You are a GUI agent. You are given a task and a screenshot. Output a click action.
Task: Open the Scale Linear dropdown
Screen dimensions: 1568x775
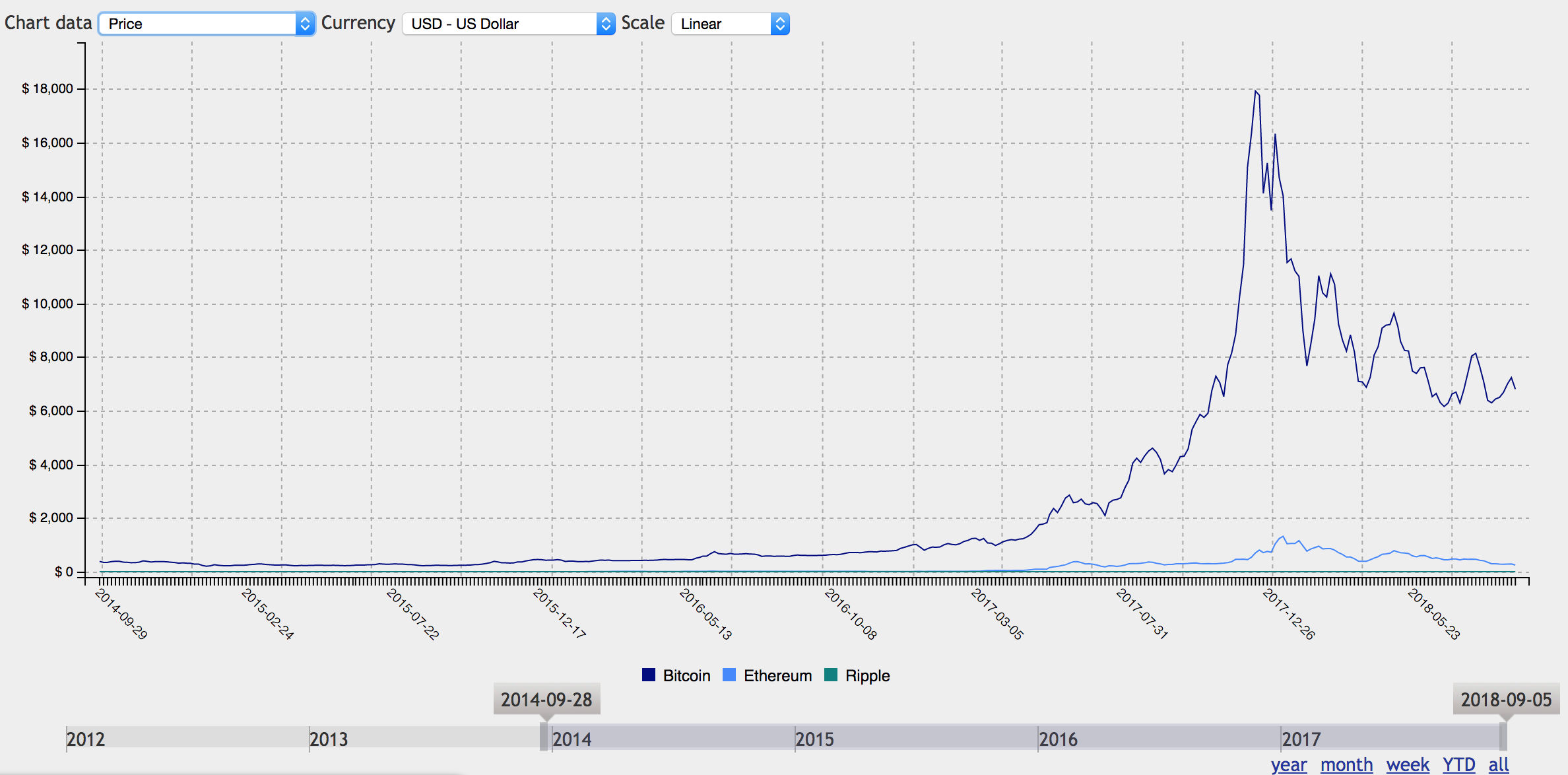730,24
